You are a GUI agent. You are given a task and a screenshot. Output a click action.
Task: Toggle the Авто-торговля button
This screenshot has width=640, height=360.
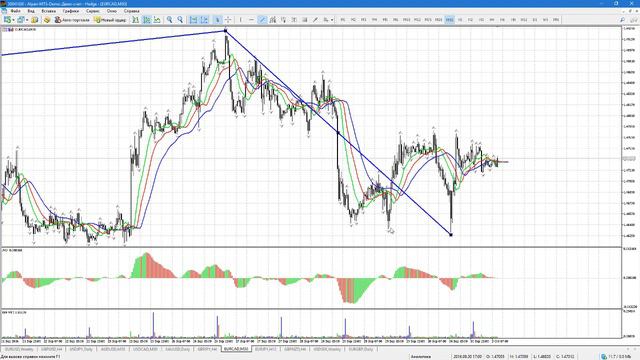(x=72, y=20)
